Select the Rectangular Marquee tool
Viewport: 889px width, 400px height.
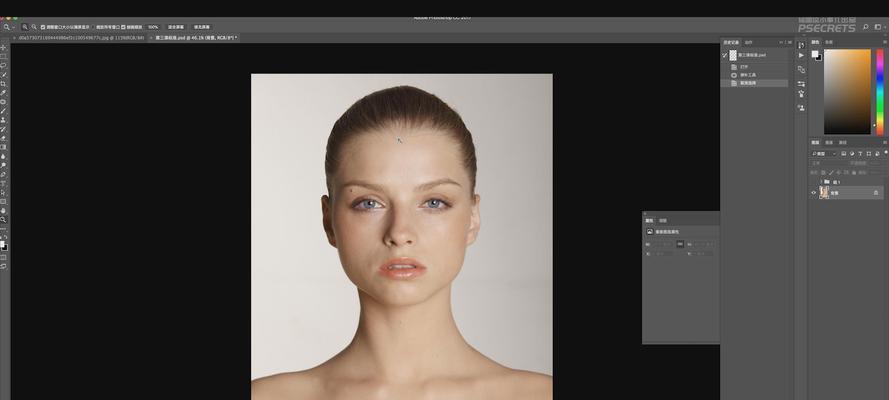(x=3, y=57)
